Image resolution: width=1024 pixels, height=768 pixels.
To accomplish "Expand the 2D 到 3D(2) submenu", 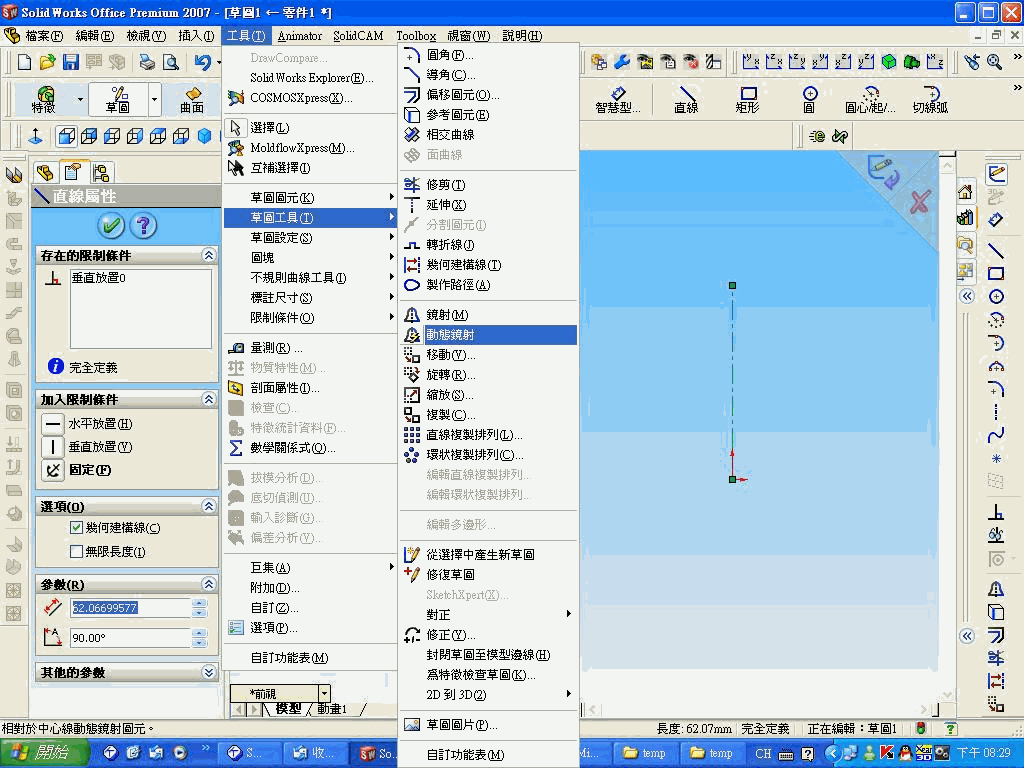I will (488, 695).
